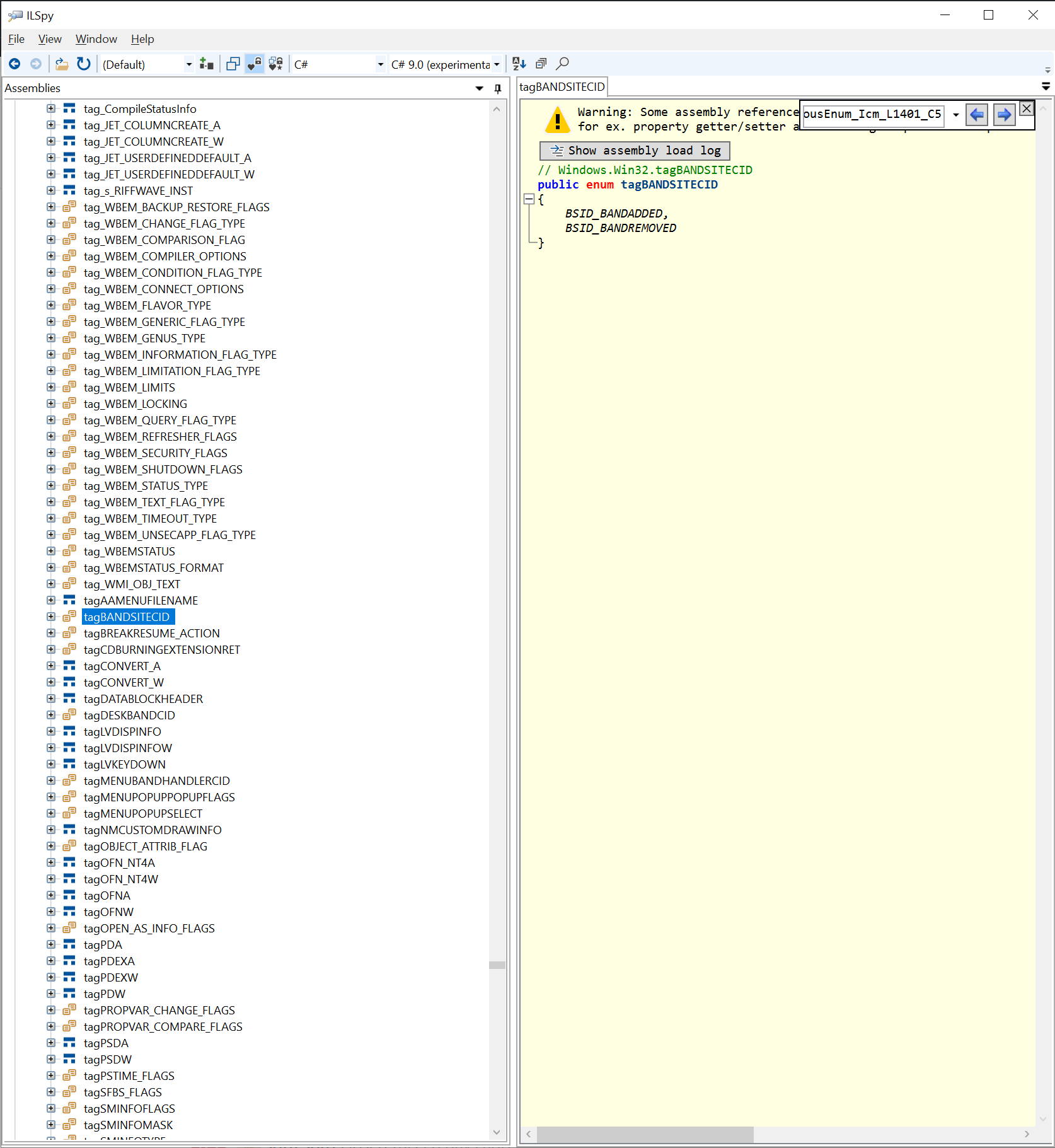
Task: Navigate forward in the code view
Action: 36,64
